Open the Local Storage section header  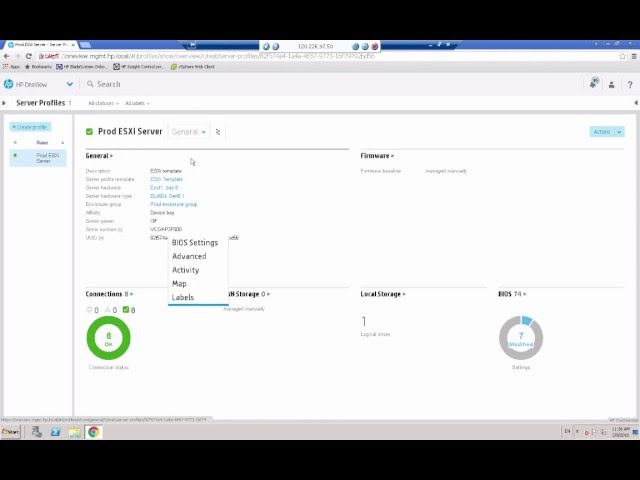click(x=383, y=294)
